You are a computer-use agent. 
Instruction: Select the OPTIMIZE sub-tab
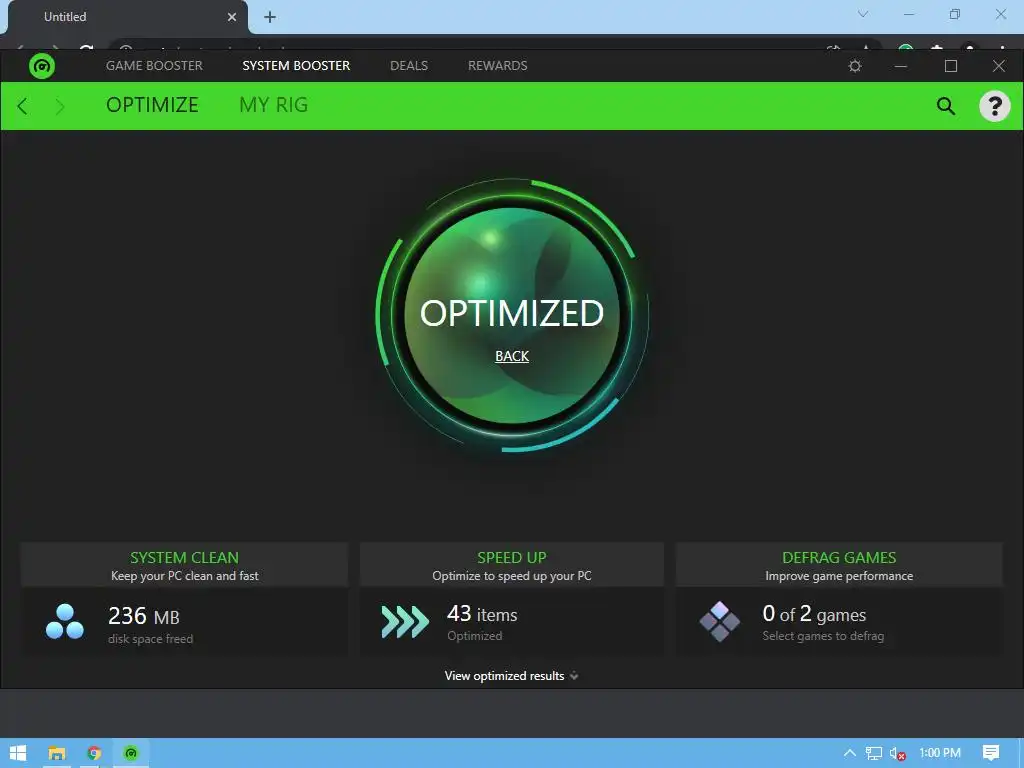coord(152,105)
